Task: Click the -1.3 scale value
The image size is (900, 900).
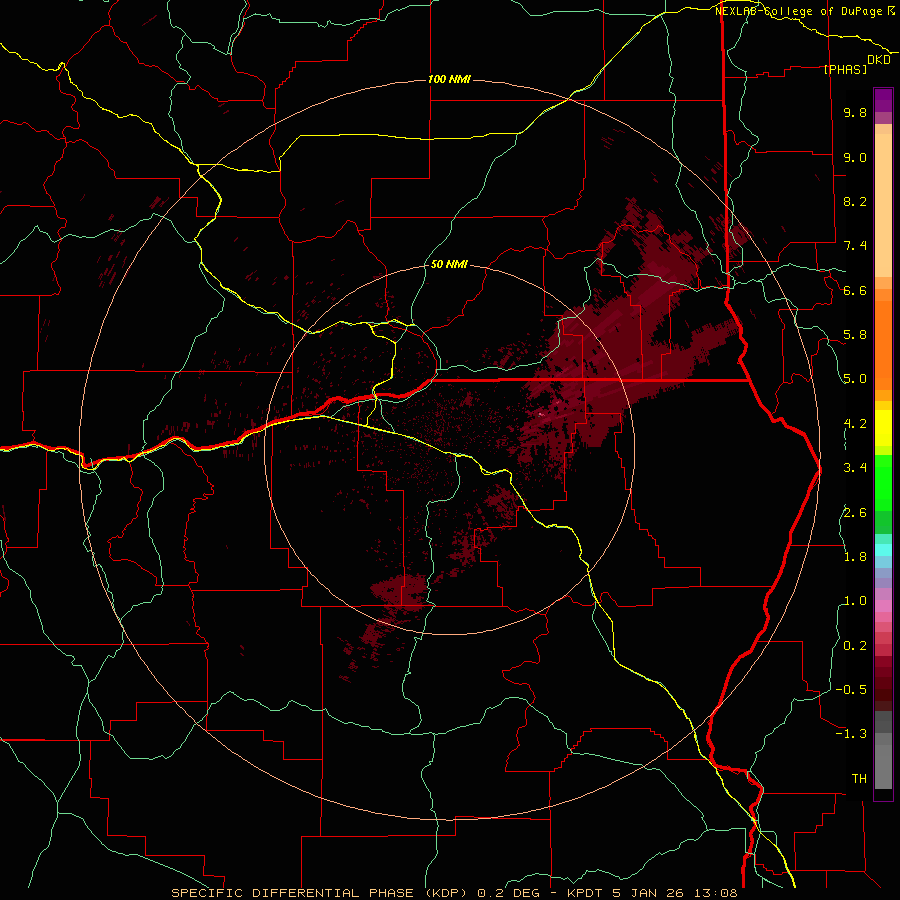Action: [851, 734]
